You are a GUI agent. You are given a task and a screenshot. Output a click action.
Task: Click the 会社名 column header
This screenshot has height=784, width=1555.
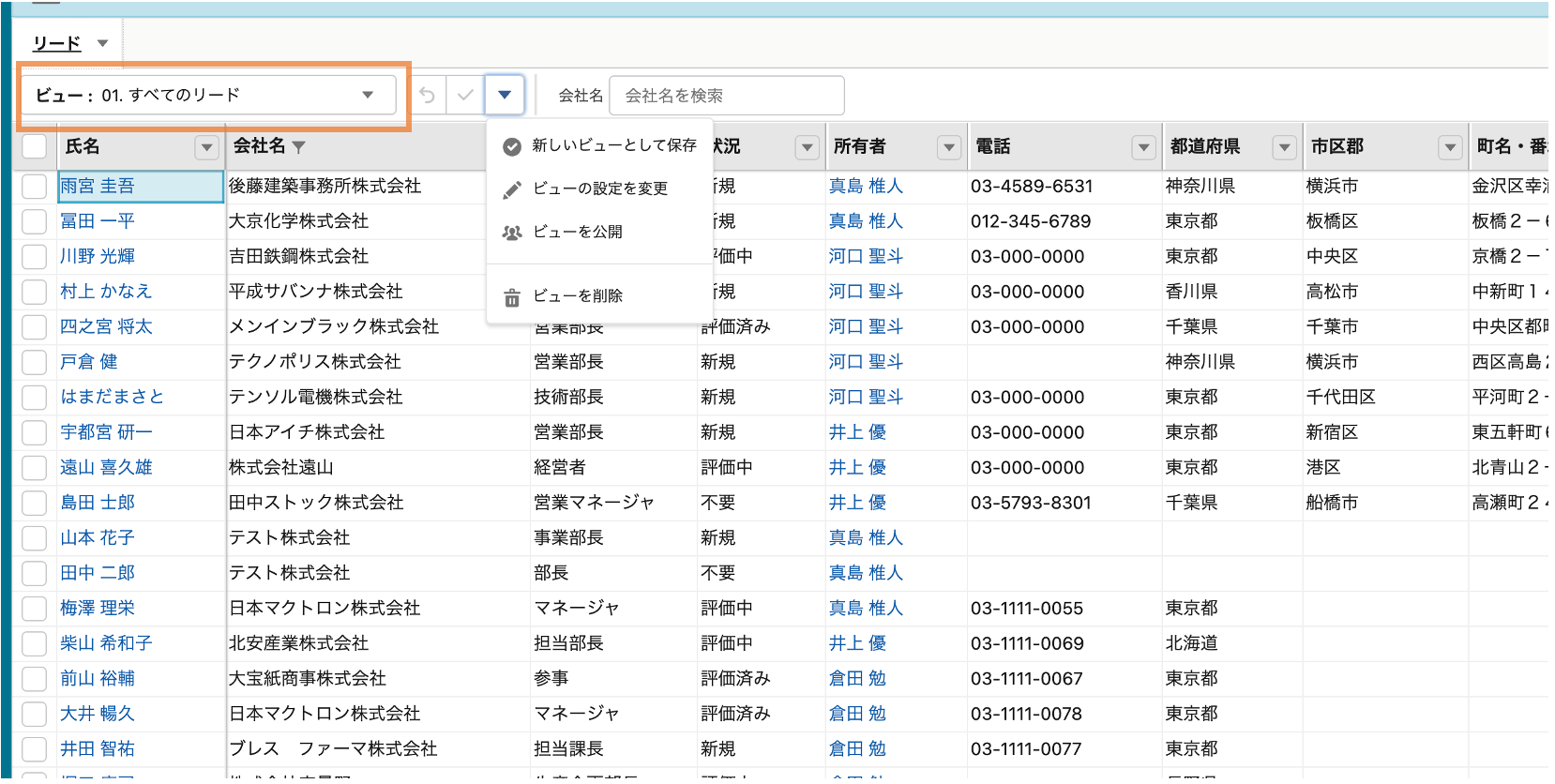coord(259,146)
